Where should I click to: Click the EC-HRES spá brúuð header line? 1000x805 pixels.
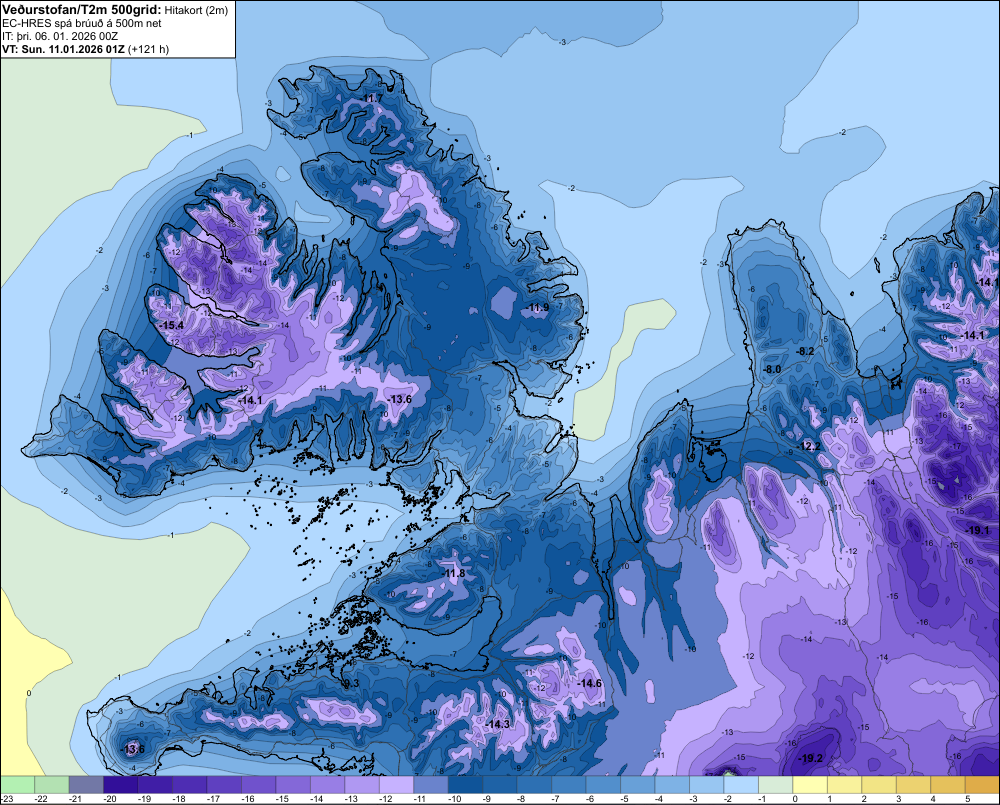tap(82, 23)
